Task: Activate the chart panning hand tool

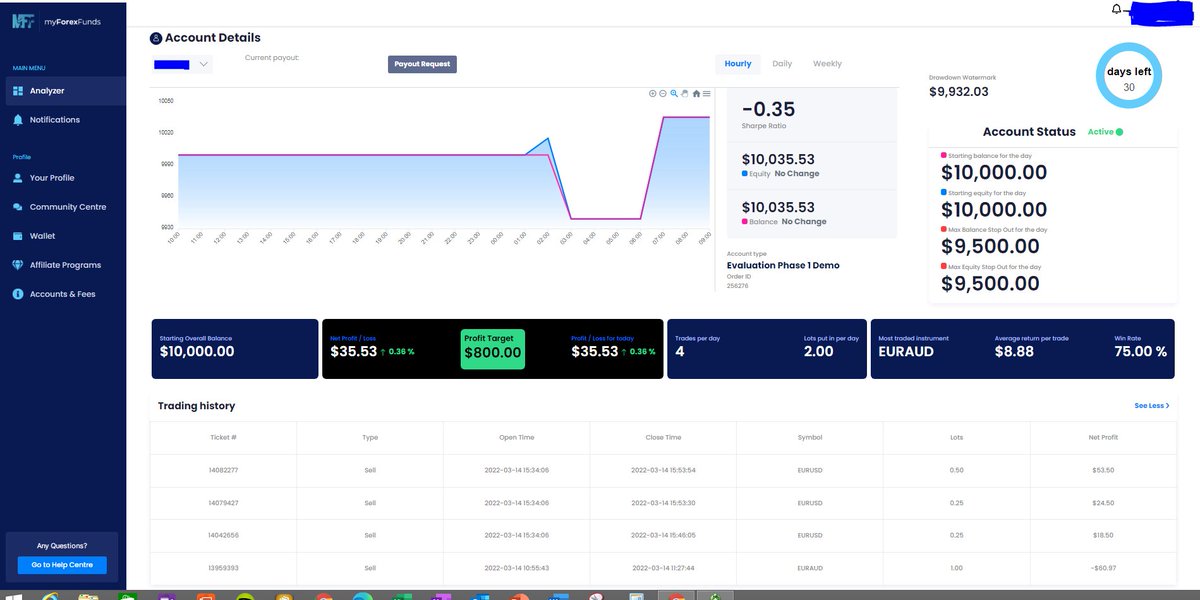Action: click(685, 93)
